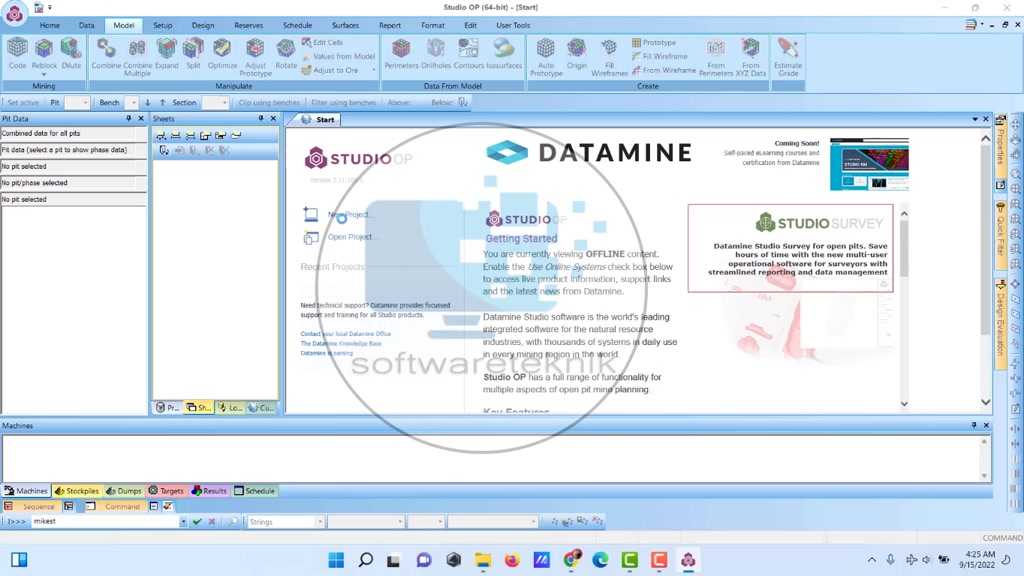The height and width of the screenshot is (576, 1024).
Task: Switch to the Dumps bottom tab
Action: [124, 490]
